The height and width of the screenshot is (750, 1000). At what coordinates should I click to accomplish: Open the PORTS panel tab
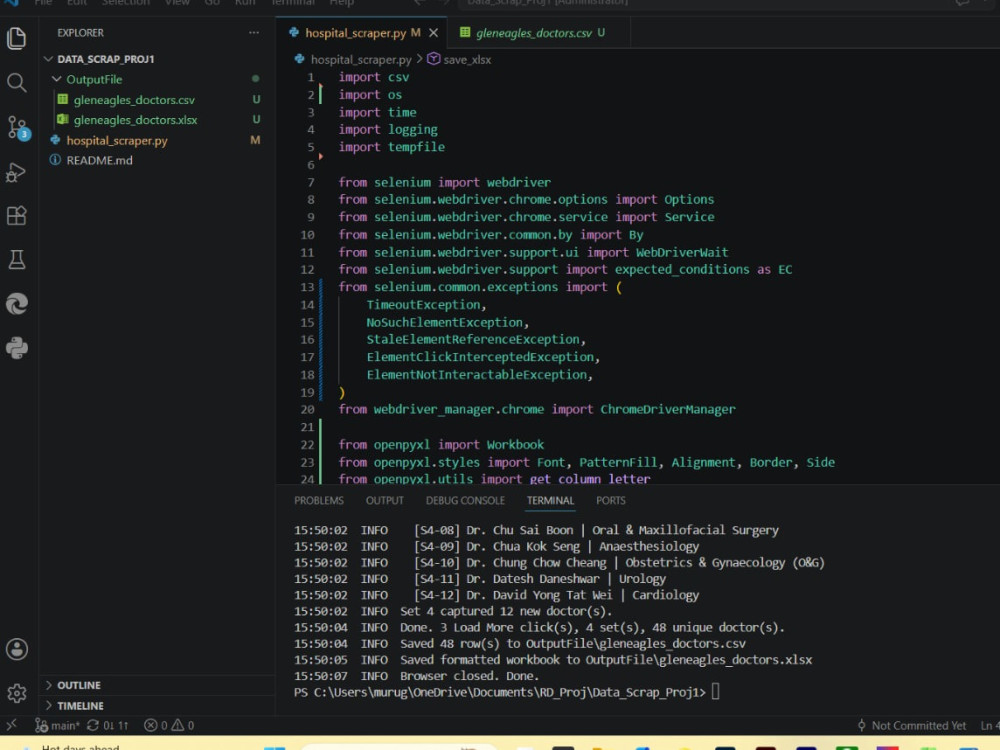(x=611, y=501)
